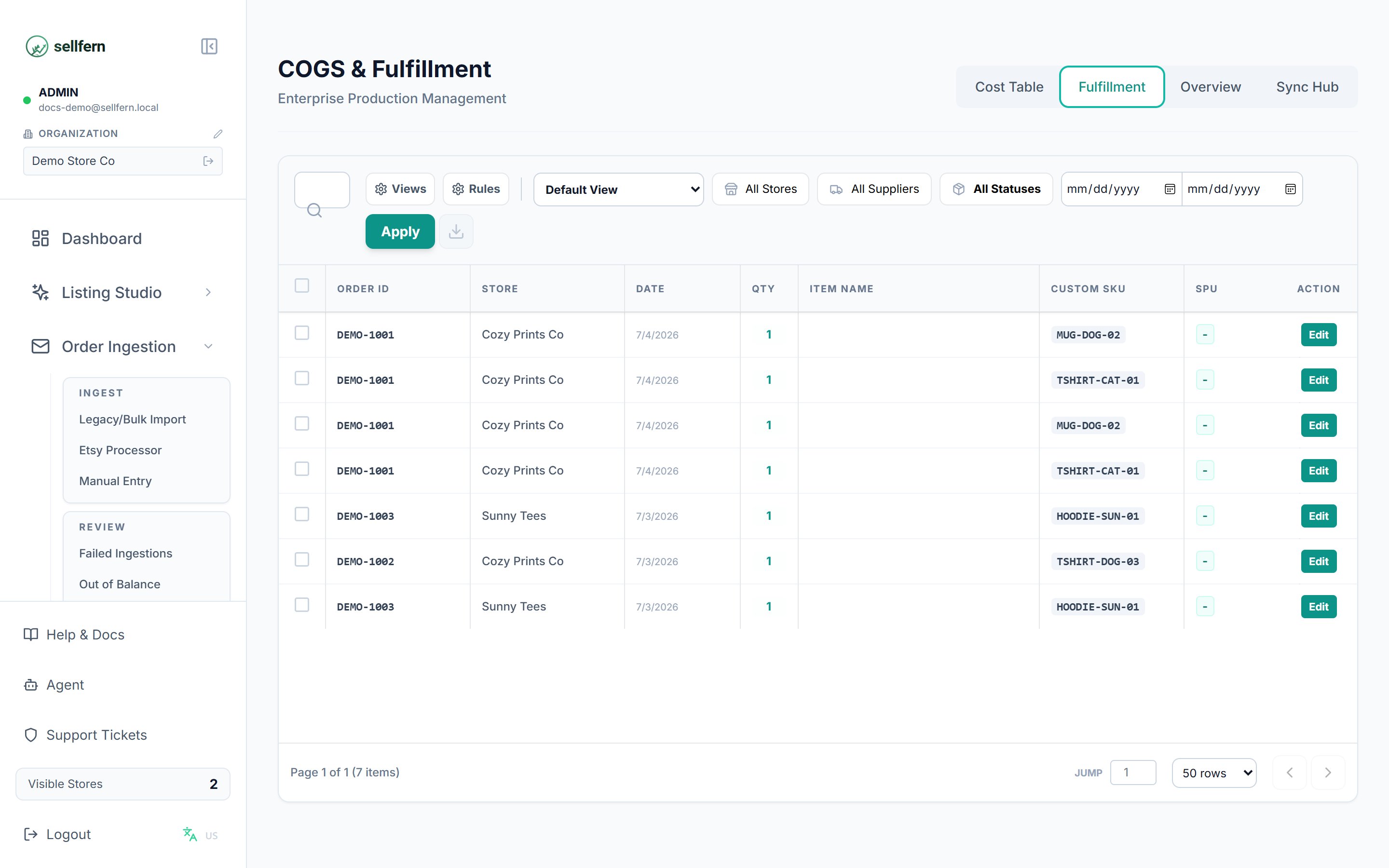The image size is (1389, 868).
Task: Click SPU dash badge for MUG-DOG-02 first row
Action: pyautogui.click(x=1205, y=335)
